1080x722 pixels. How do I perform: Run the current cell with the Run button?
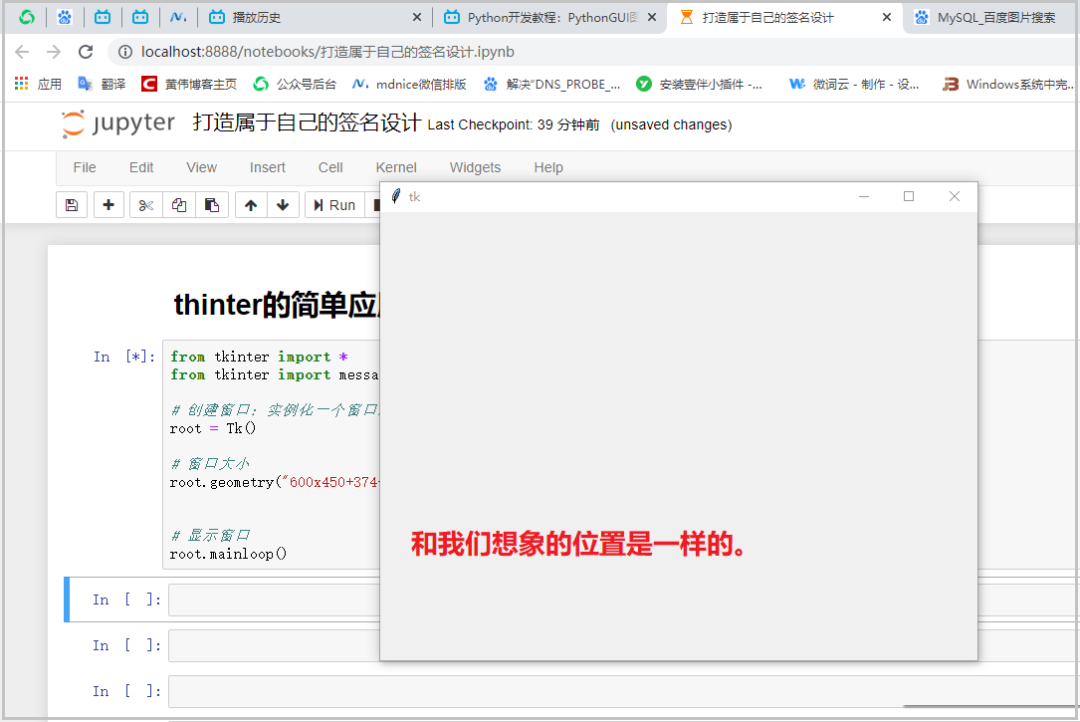[334, 204]
